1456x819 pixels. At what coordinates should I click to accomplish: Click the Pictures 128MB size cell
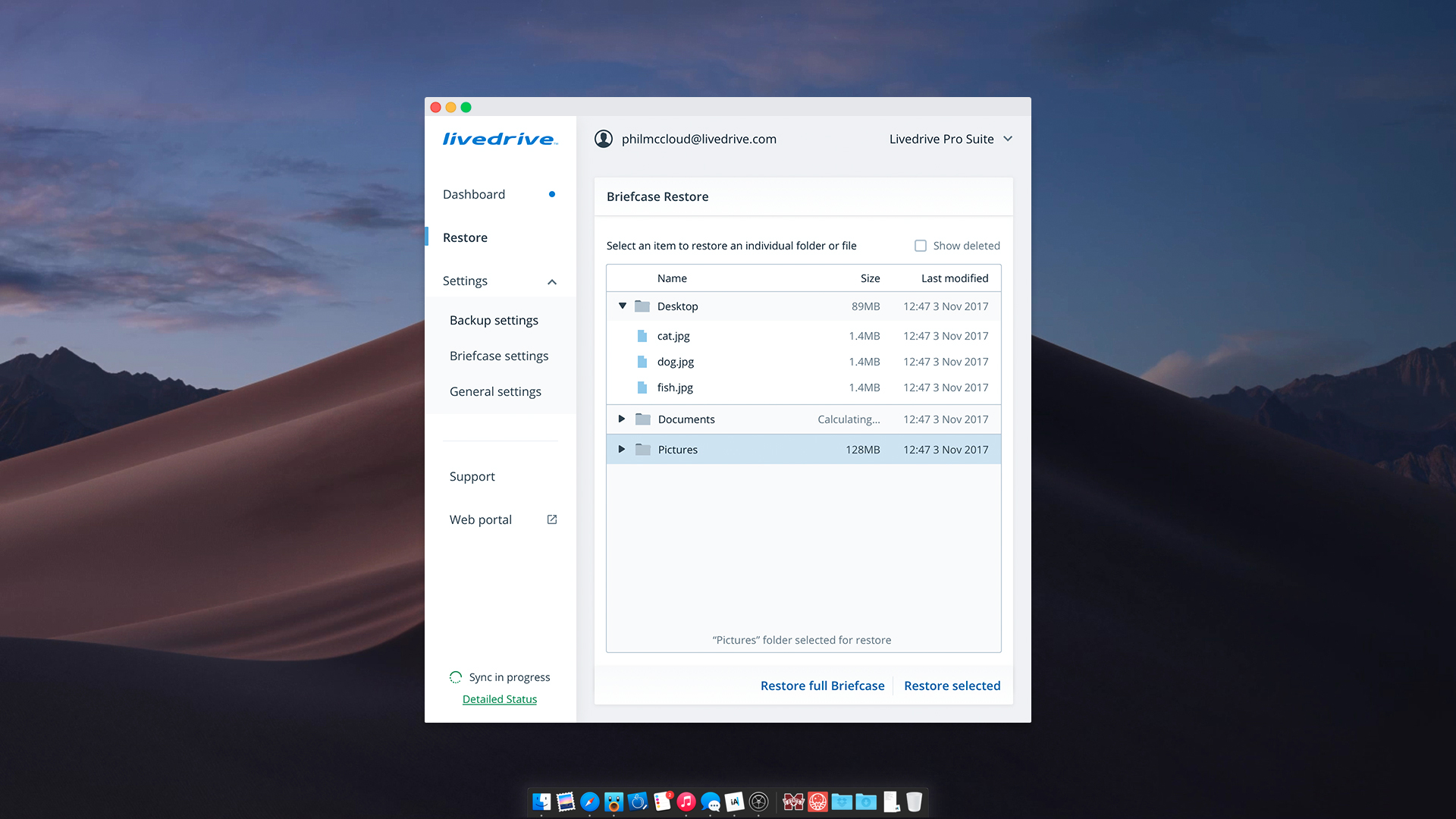862,450
